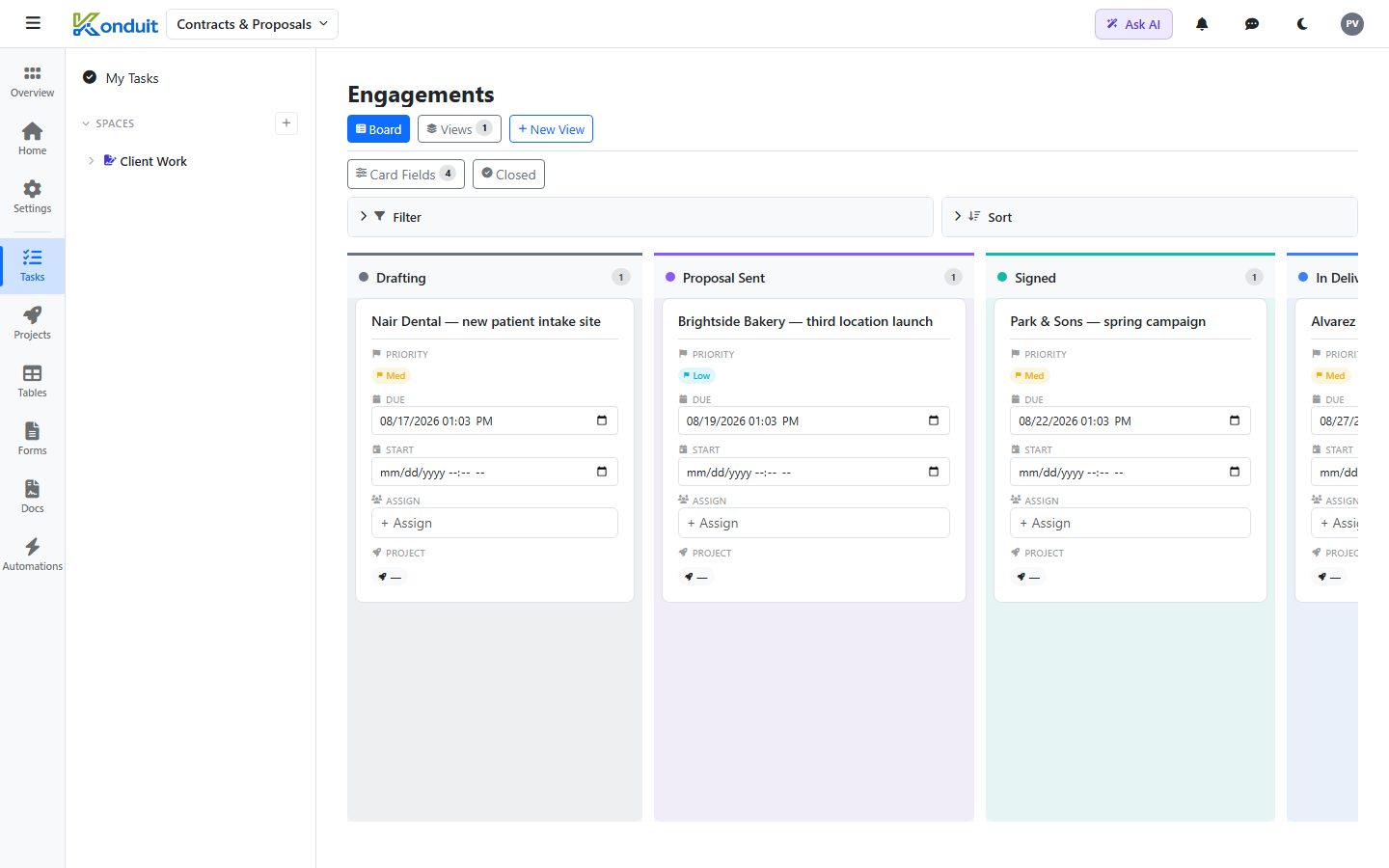Click the Konduit logo
Viewport: 1389px width, 868px height.
pyautogui.click(x=115, y=24)
